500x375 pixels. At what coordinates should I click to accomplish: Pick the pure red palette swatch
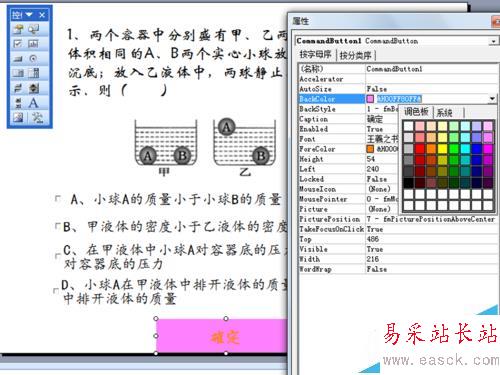pos(420,149)
